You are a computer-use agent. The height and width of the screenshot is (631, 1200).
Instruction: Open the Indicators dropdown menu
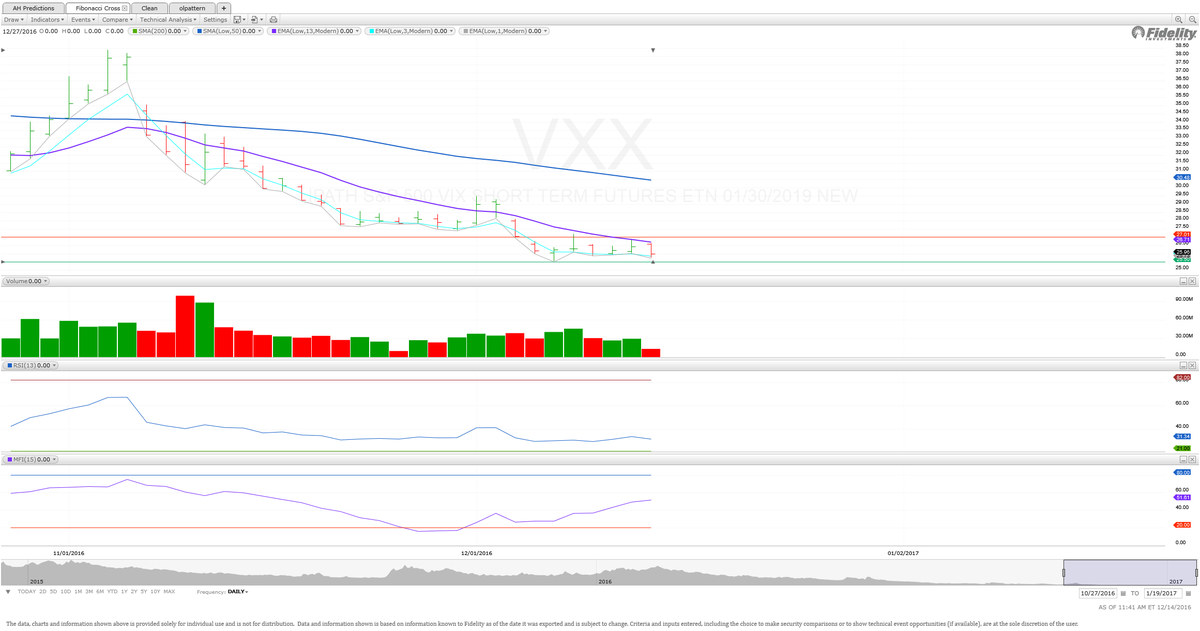pos(47,19)
